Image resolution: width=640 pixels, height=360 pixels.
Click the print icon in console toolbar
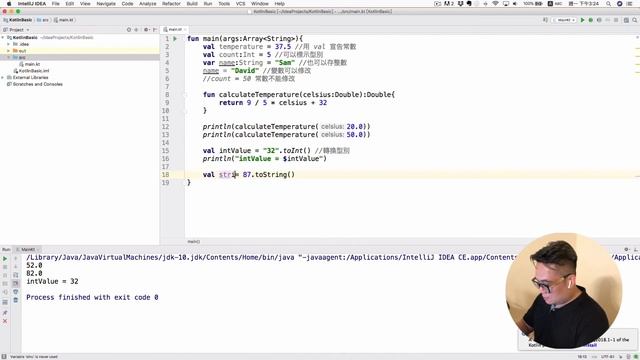click(x=16, y=291)
